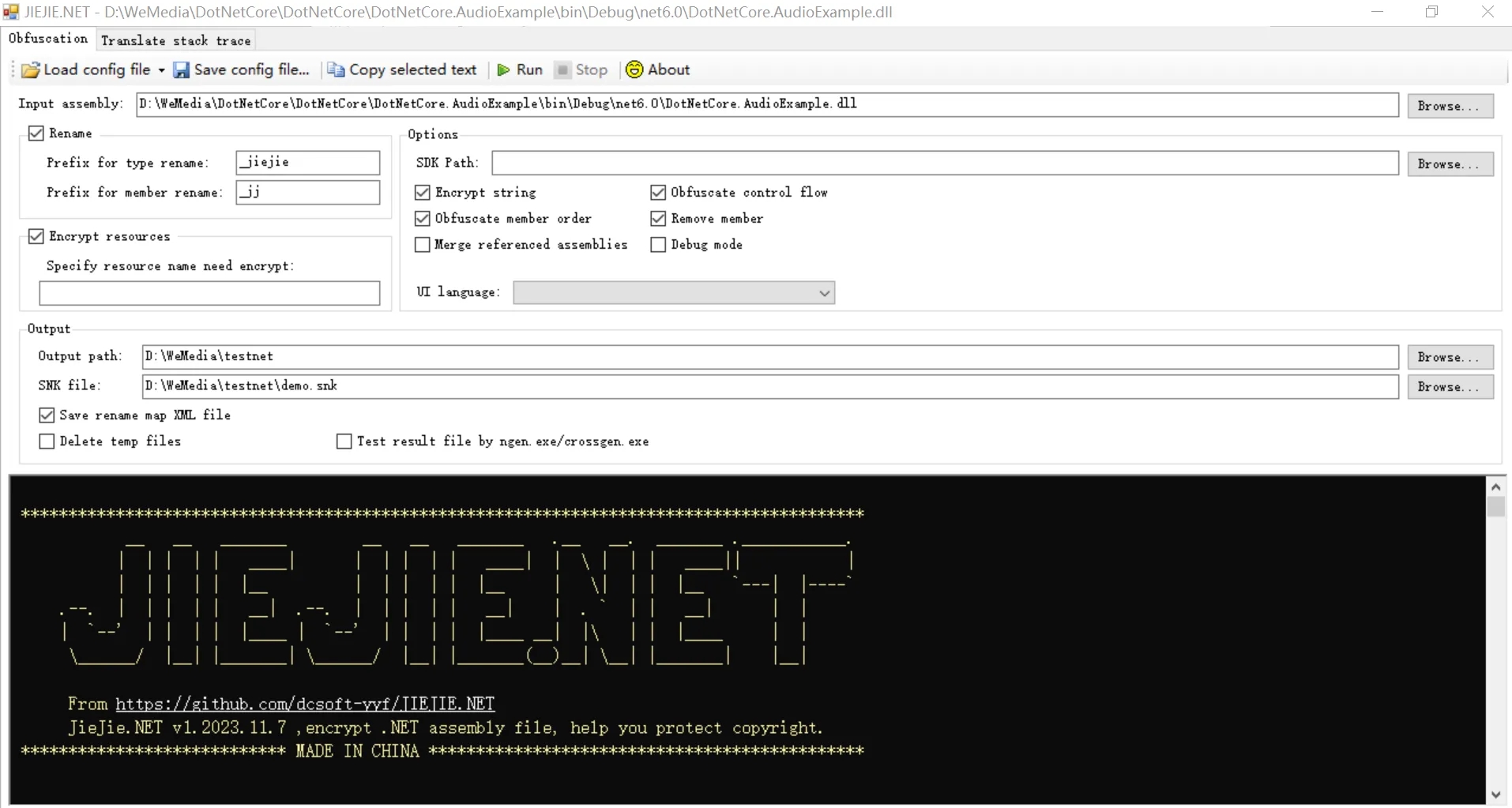This screenshot has width=1512, height=808.
Task: Enable Debug mode
Action: (x=658, y=245)
